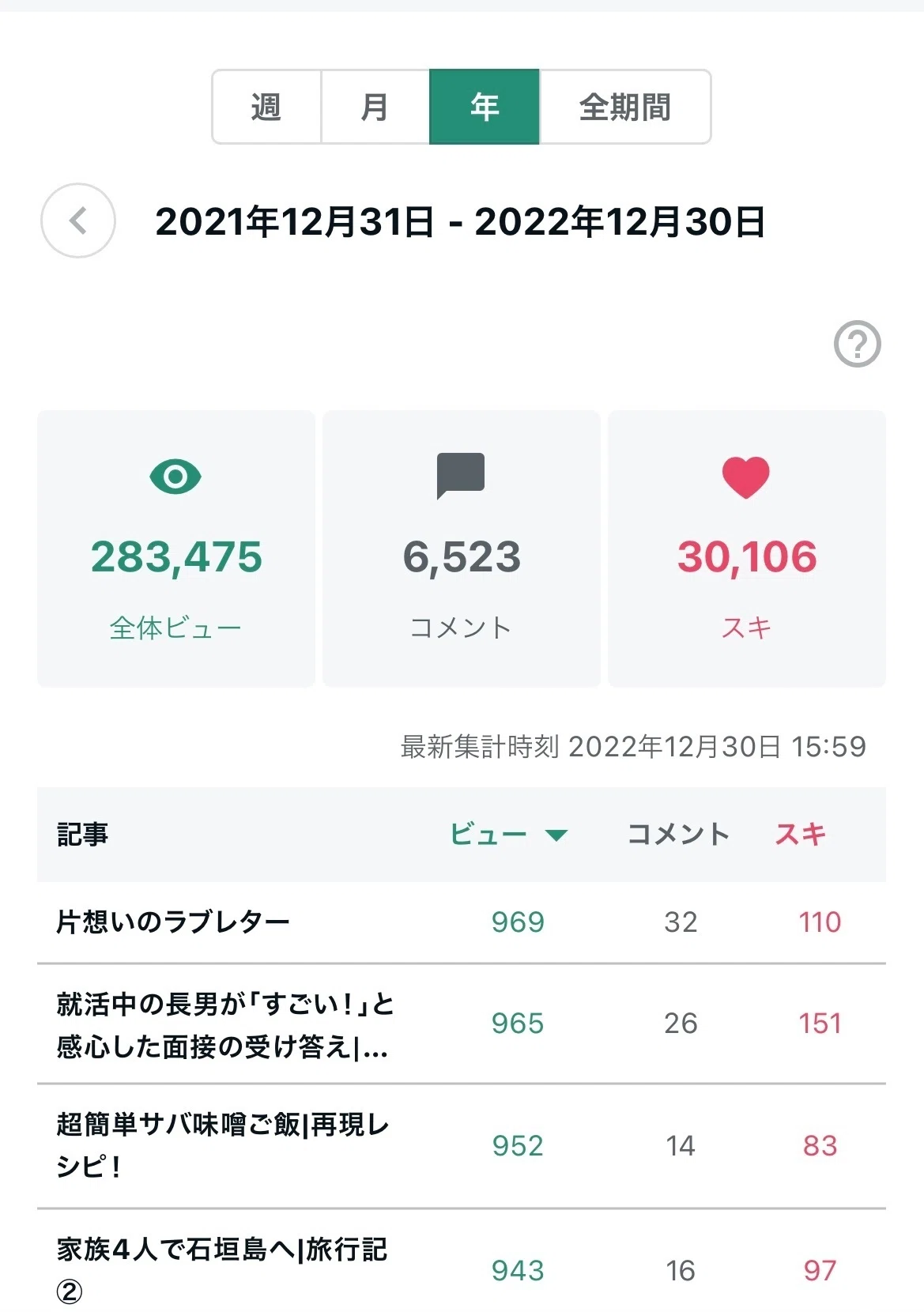Click the pink heart like icon
Screen dimensions: 924x1312
745,477
